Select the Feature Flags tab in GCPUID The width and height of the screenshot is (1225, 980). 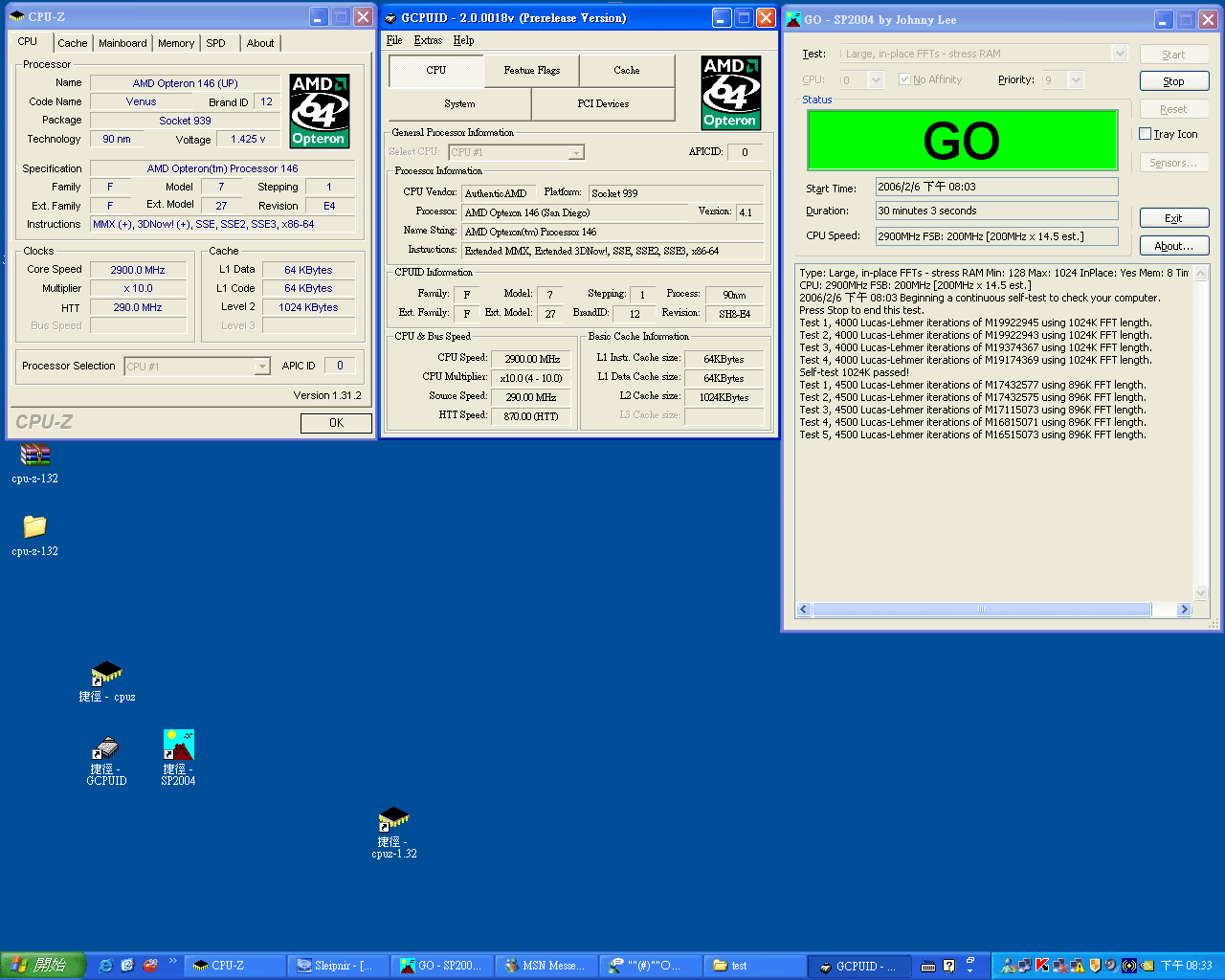tap(532, 70)
